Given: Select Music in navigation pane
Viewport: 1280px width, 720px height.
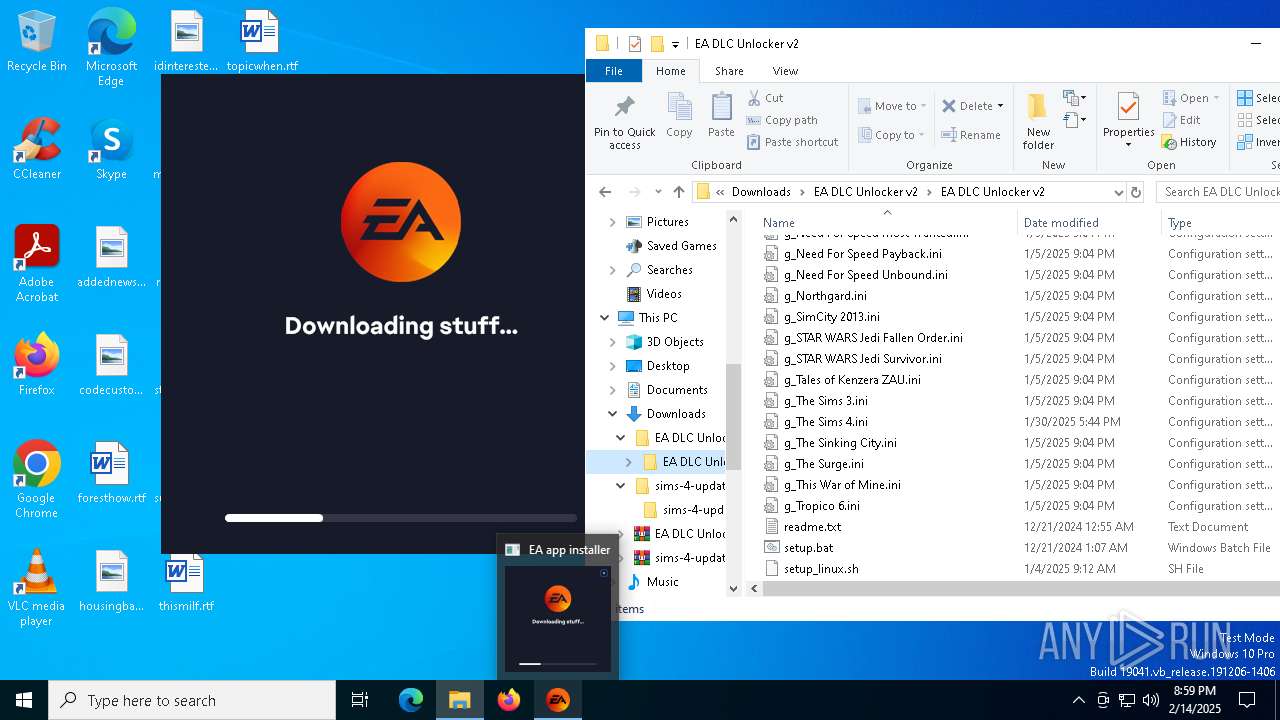Looking at the screenshot, I should click(661, 582).
